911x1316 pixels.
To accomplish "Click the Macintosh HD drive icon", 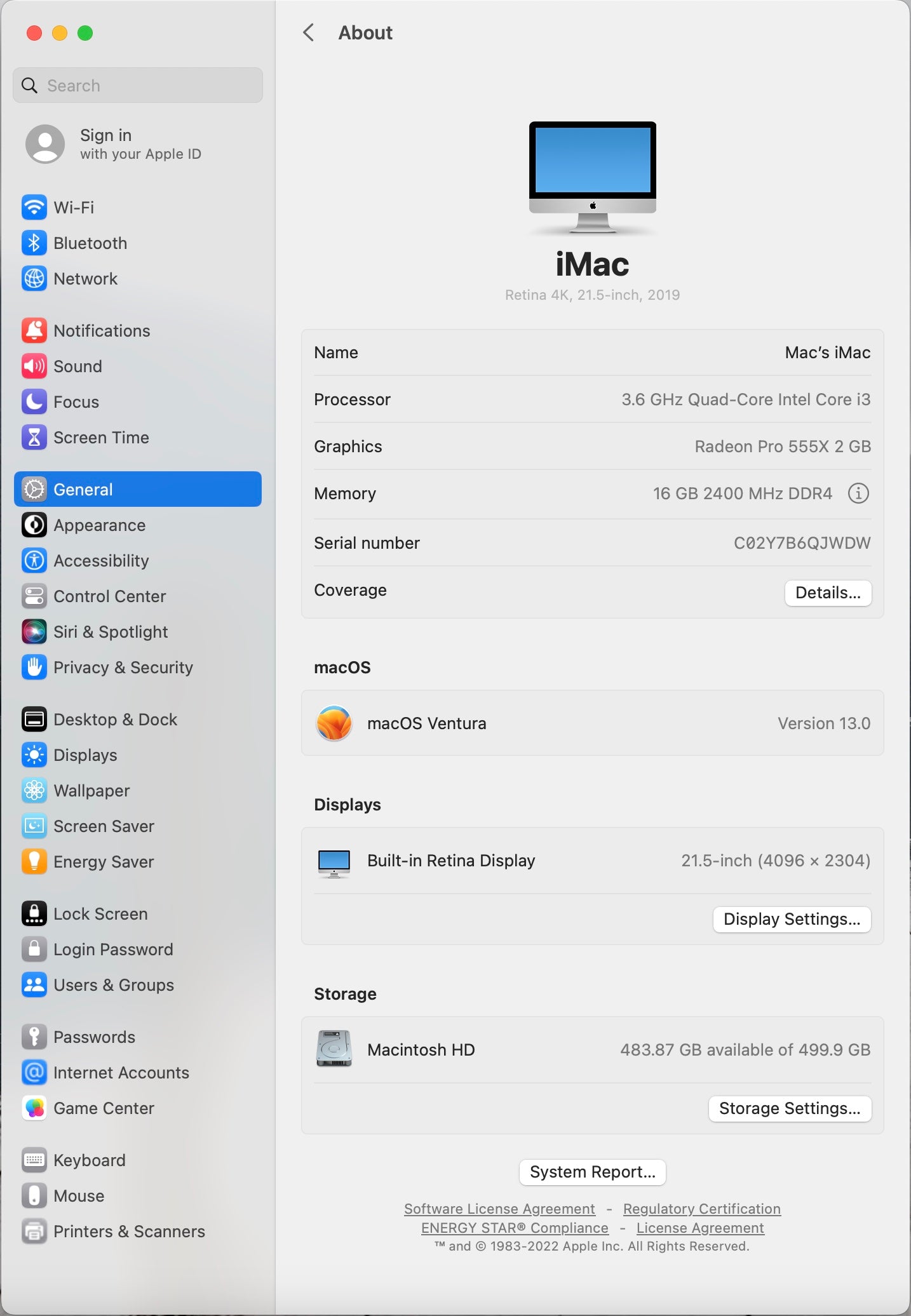I will click(334, 1049).
